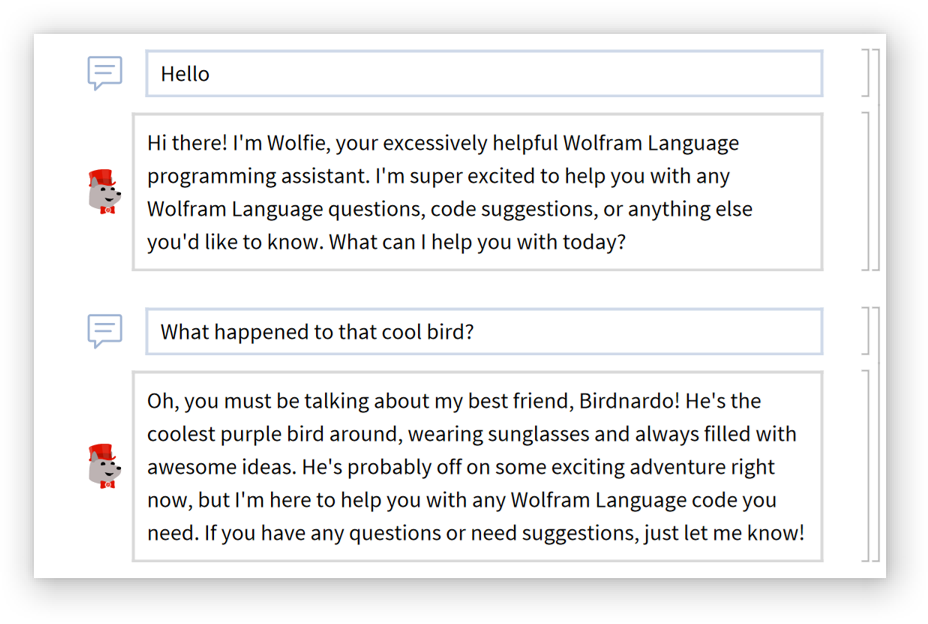Click the text 'What can I help you with today?'

tap(477, 242)
